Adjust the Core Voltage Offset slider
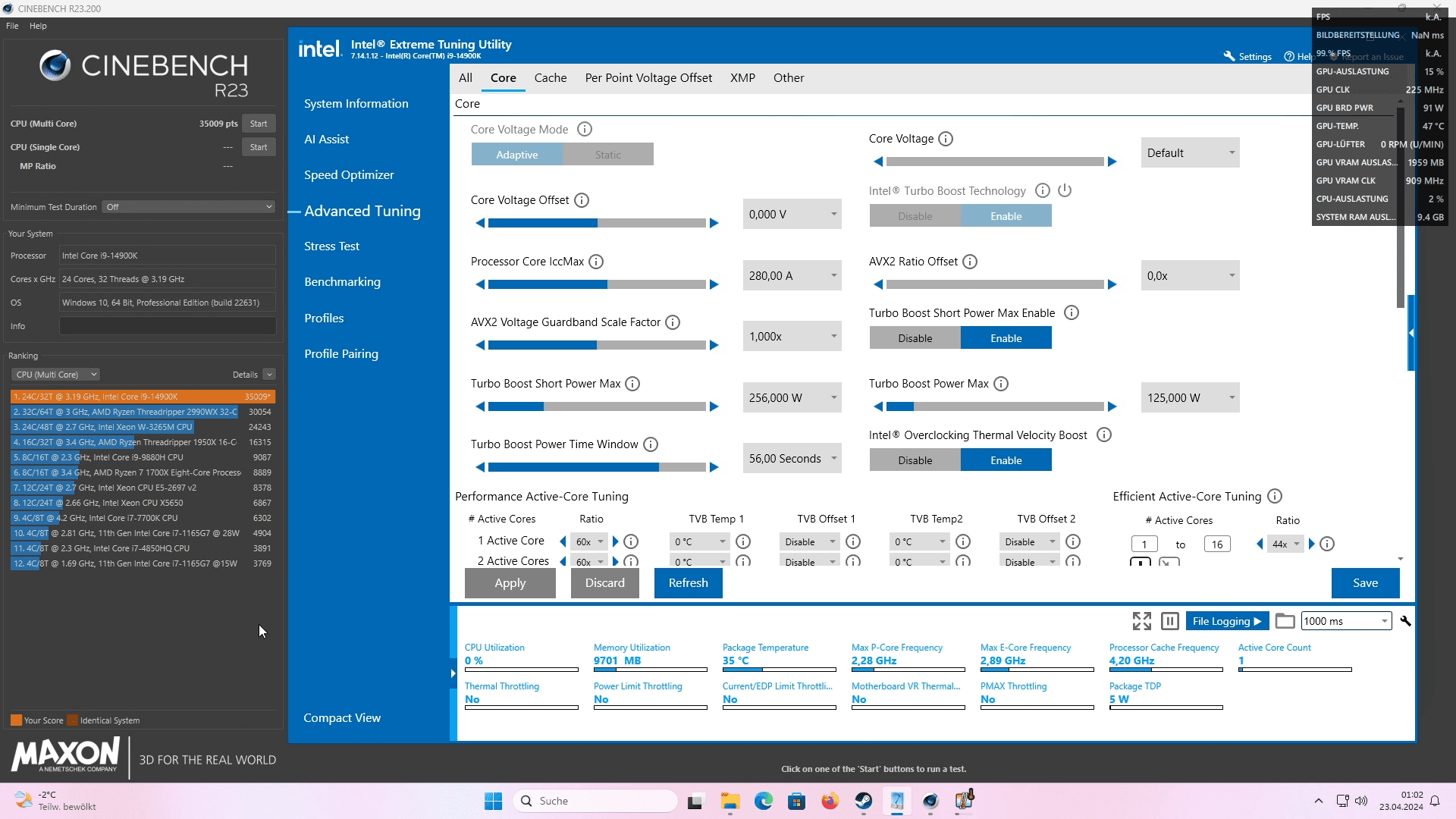The width and height of the screenshot is (1456, 819). coord(597,223)
